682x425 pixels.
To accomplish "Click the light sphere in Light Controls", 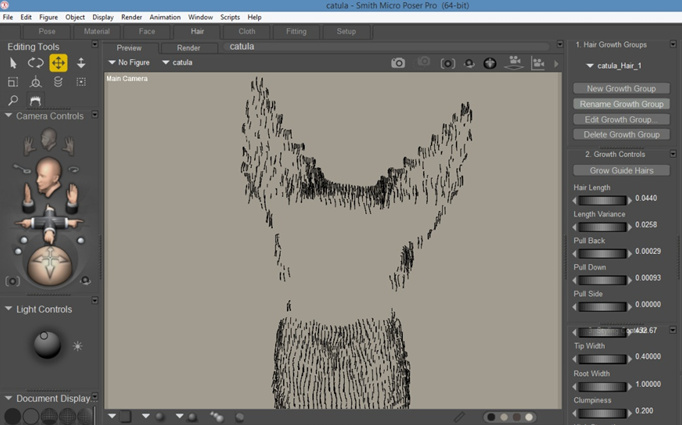I will 46,344.
